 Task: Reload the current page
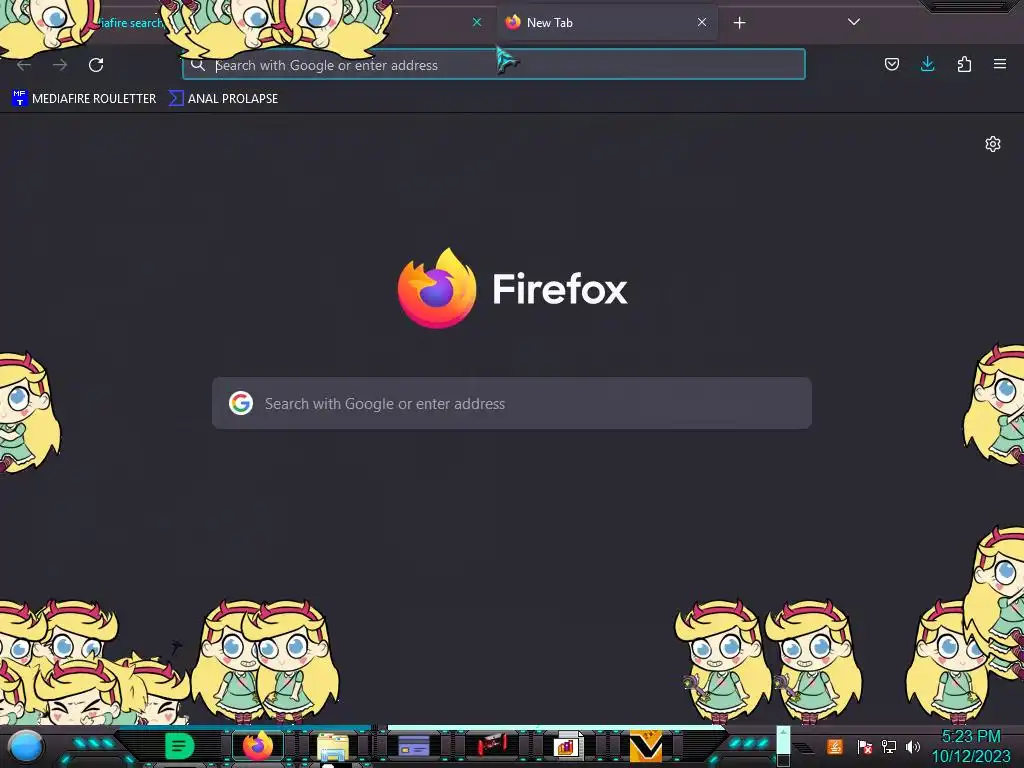(96, 65)
